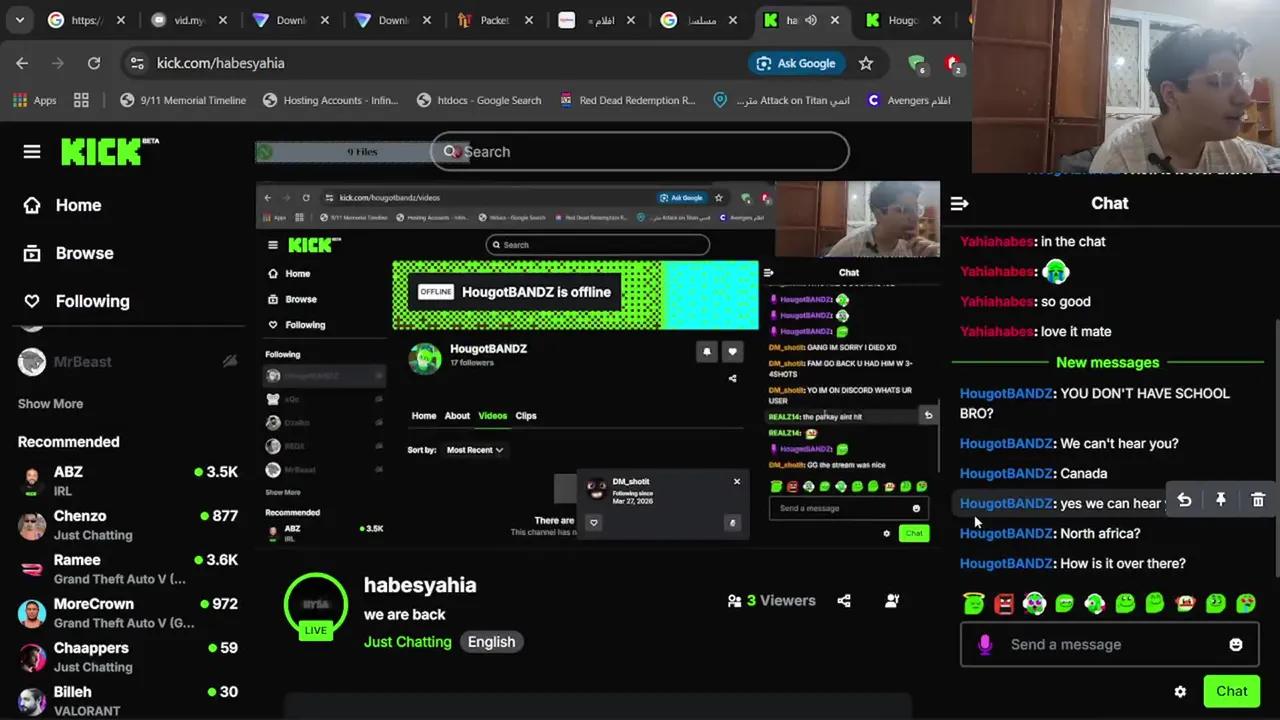
Task: Insert the angel halo emote
Action: coord(974,603)
